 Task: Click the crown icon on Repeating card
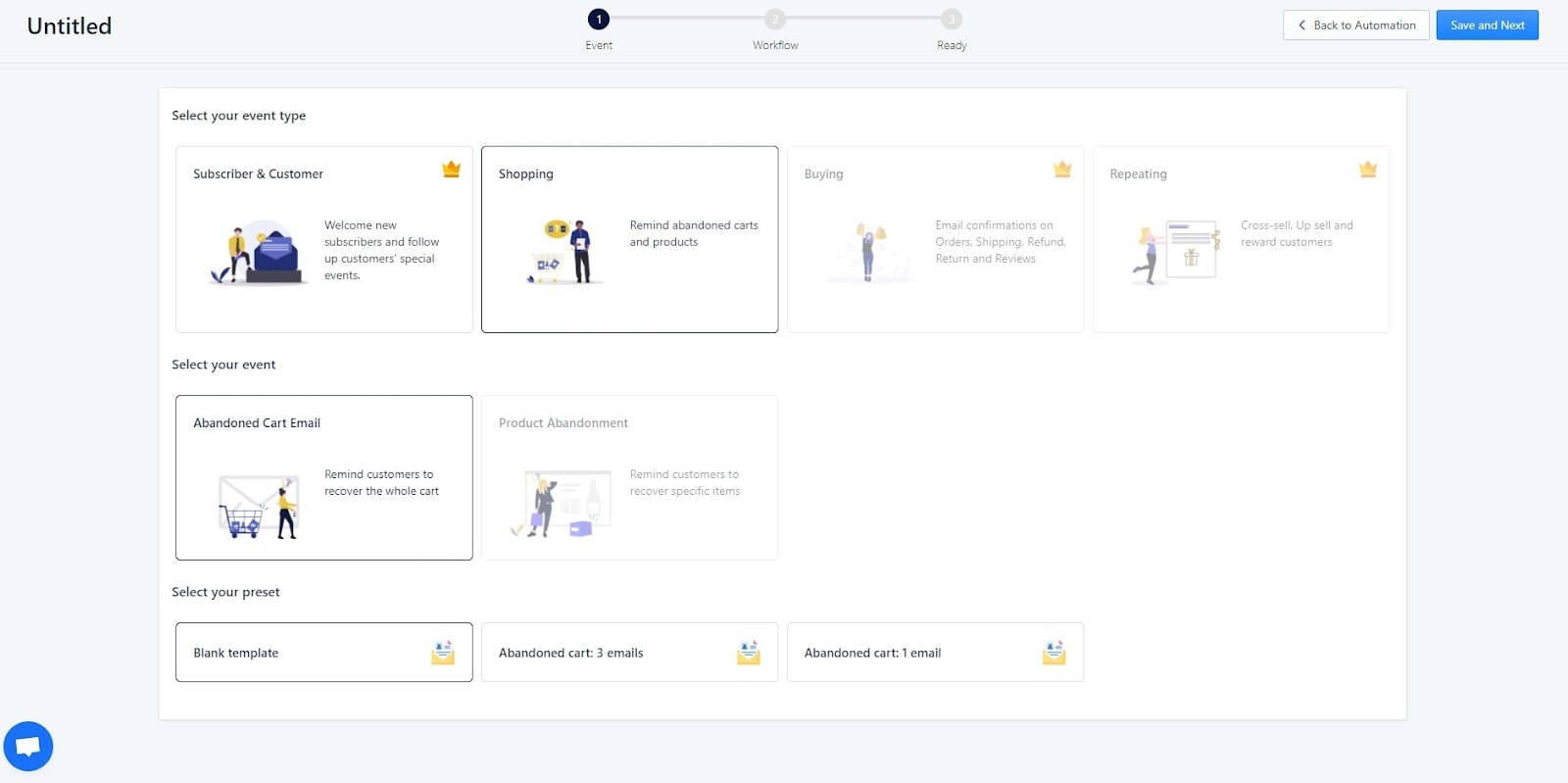(x=1368, y=170)
